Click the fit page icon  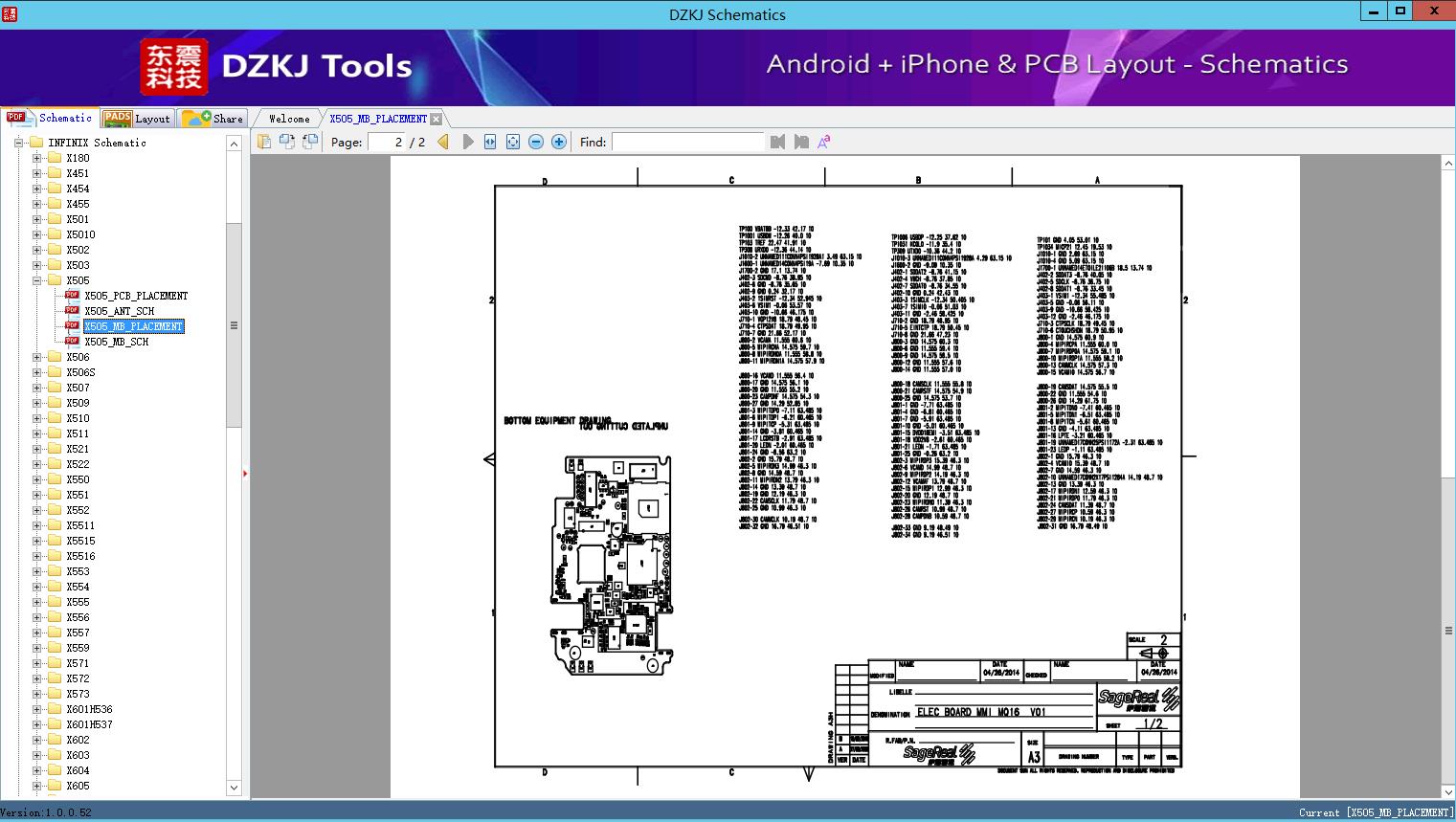513,142
